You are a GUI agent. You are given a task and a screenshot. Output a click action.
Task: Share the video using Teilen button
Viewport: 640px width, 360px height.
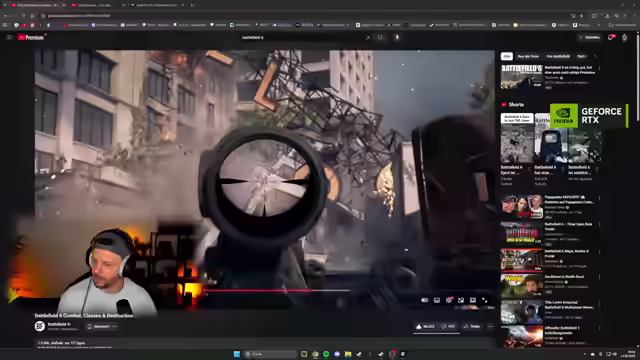[472, 327]
